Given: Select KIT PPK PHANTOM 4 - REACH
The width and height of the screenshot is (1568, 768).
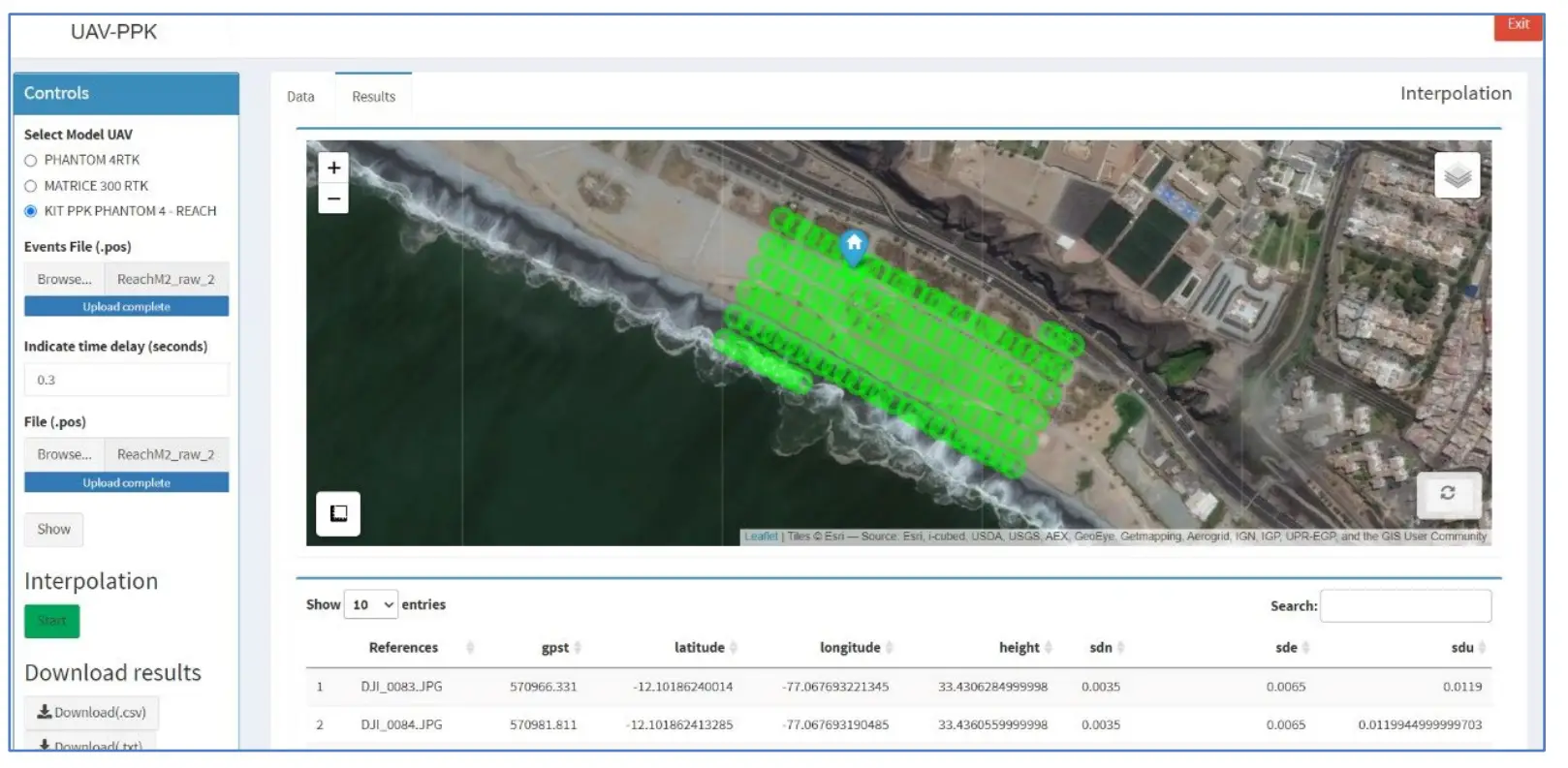Looking at the screenshot, I should pos(31,211).
